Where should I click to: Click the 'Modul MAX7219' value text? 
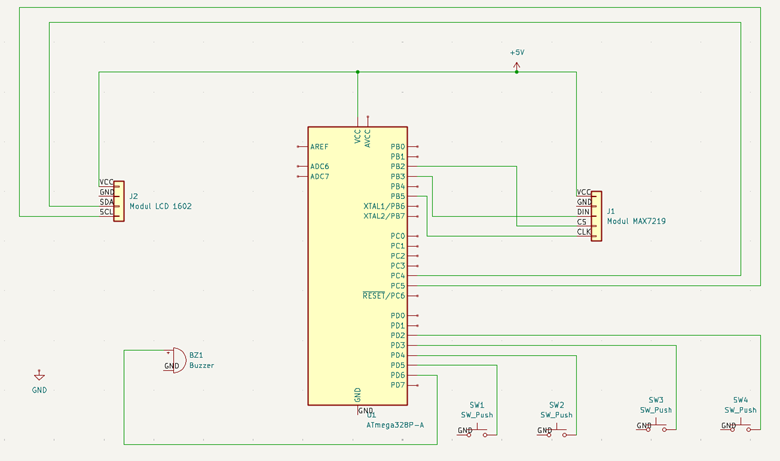coord(636,221)
